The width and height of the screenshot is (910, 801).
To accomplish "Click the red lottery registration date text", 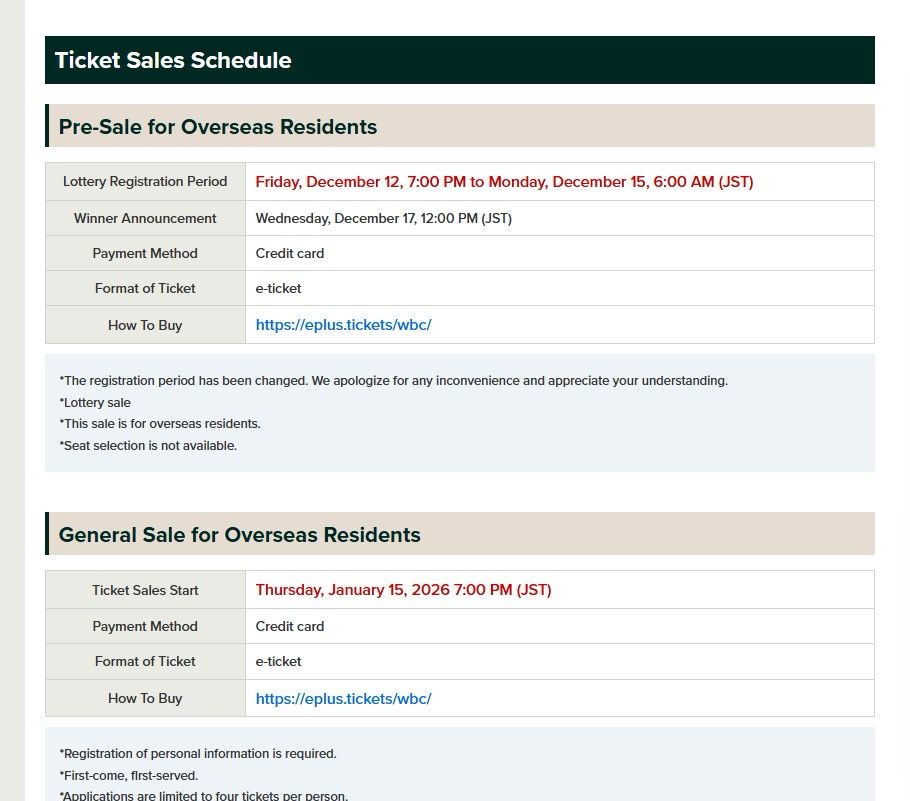I will pos(504,182).
